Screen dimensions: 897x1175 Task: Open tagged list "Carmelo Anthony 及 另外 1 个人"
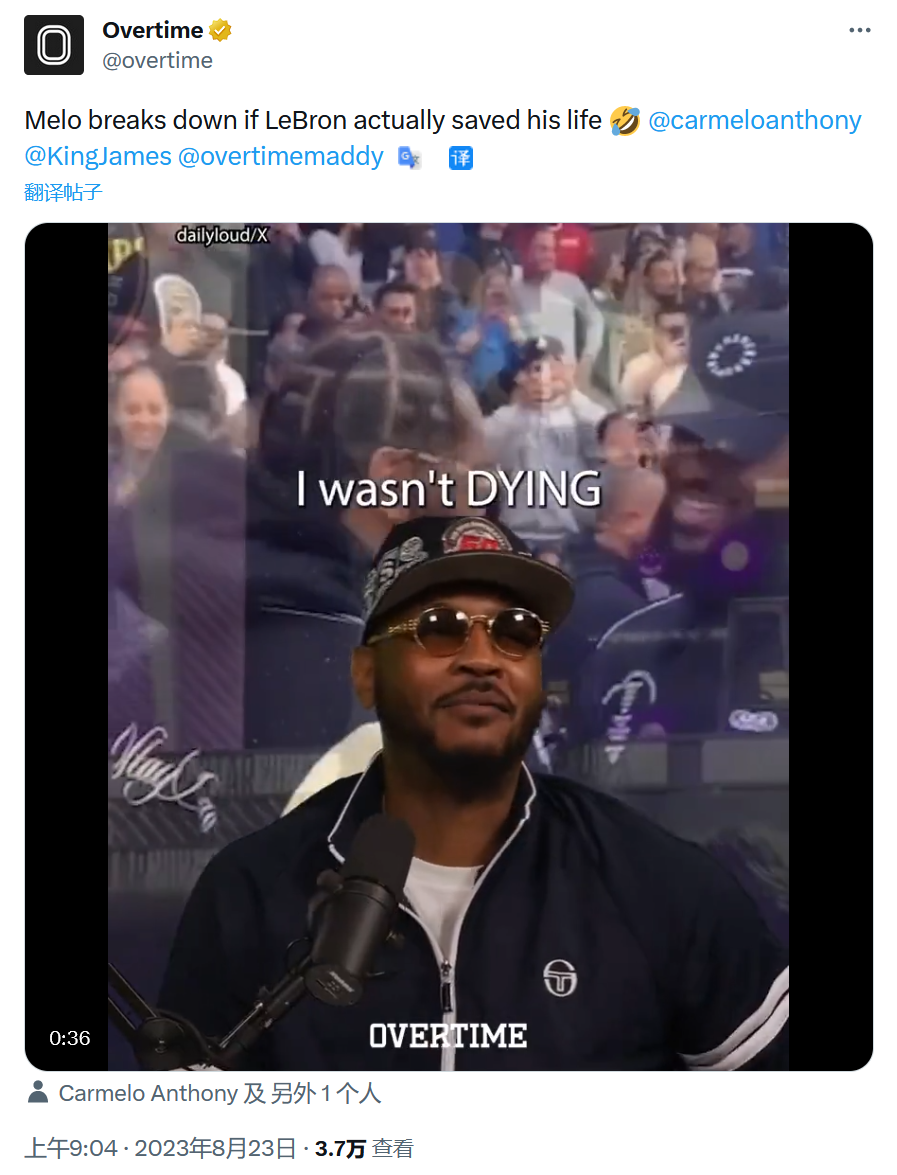click(219, 1093)
